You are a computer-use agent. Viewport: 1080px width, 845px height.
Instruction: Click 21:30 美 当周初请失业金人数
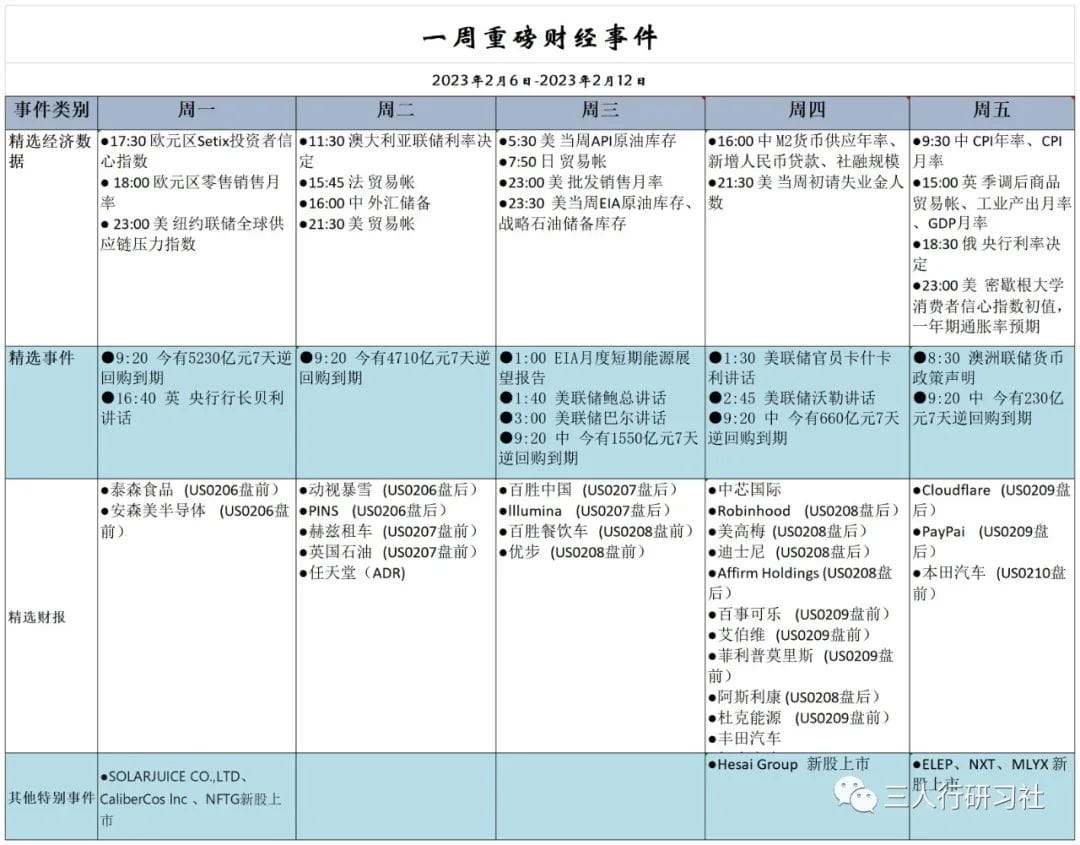[806, 192]
